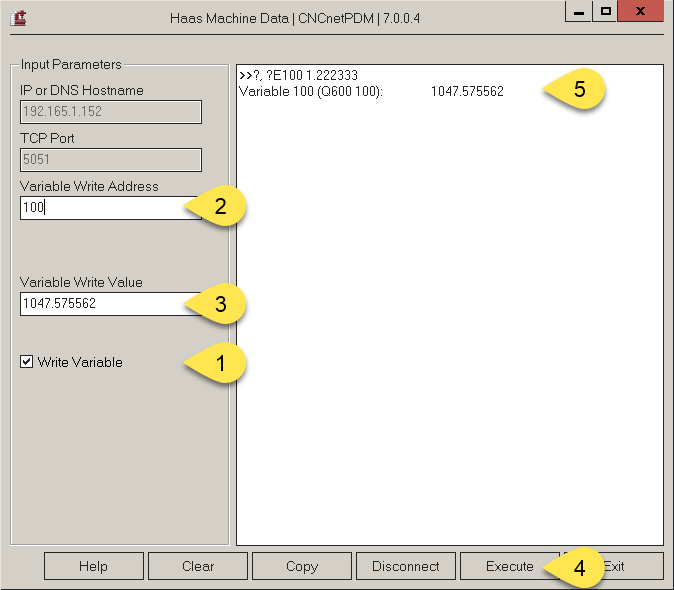
Task: Maximize the Haas Machine Data window
Action: point(605,11)
